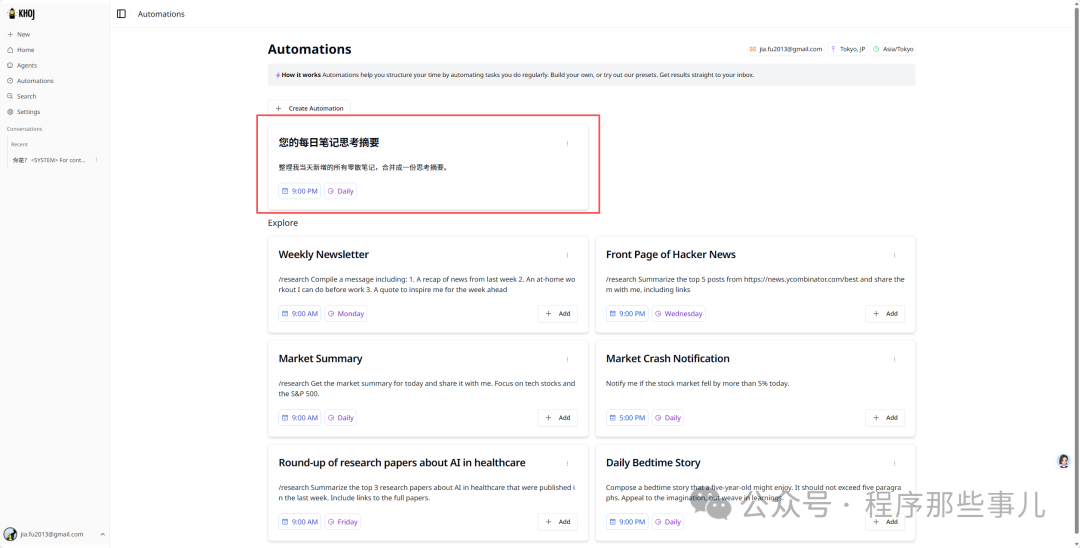Click 5:00 PM badge on Market Crash Notification
The width and height of the screenshot is (1080, 548).
[627, 417]
